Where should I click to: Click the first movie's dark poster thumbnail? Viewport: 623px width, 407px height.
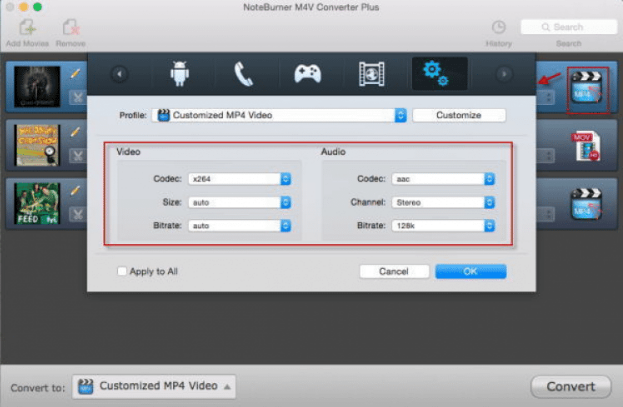(37, 87)
